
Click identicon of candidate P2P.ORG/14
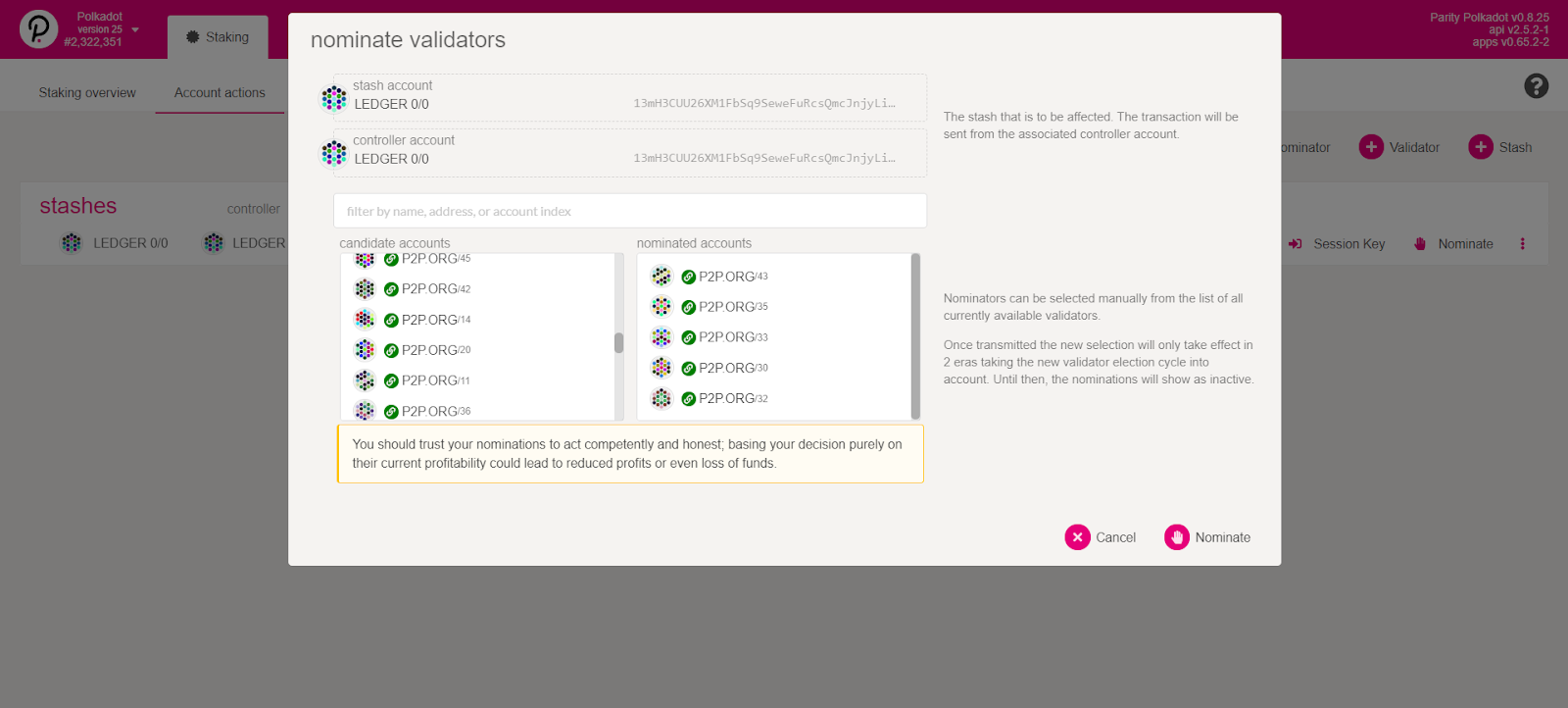pos(365,319)
